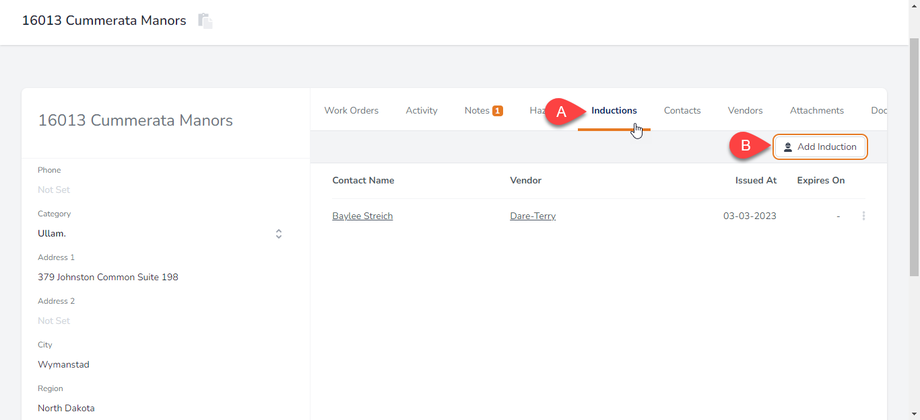Viewport: 920px width, 420px height.
Task: Go to the Contacts tab
Action: click(x=682, y=111)
